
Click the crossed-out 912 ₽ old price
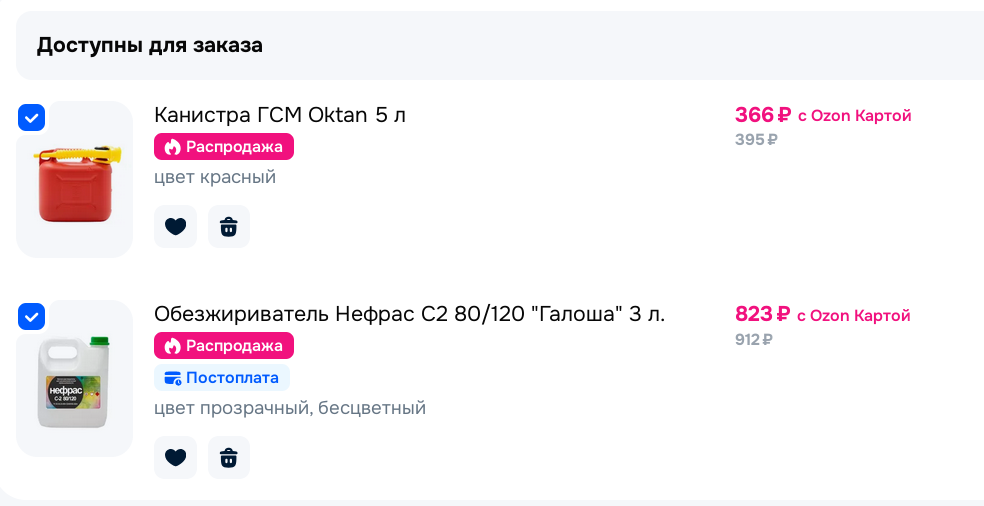pos(753,339)
